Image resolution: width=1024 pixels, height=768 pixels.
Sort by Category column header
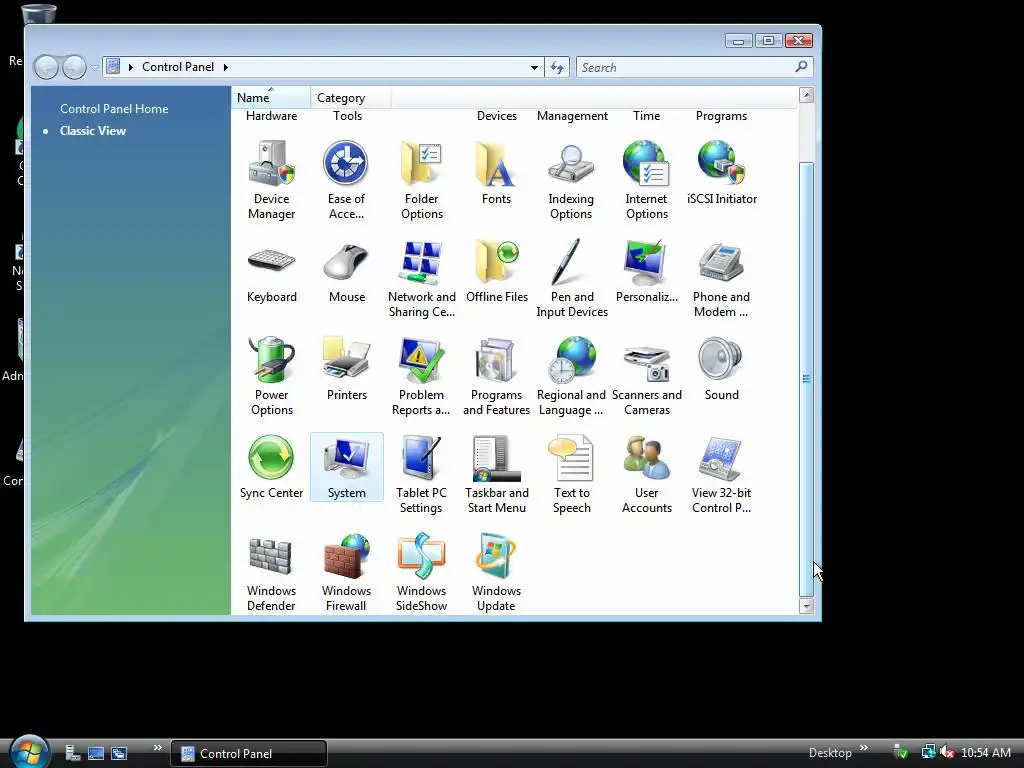tap(351, 97)
